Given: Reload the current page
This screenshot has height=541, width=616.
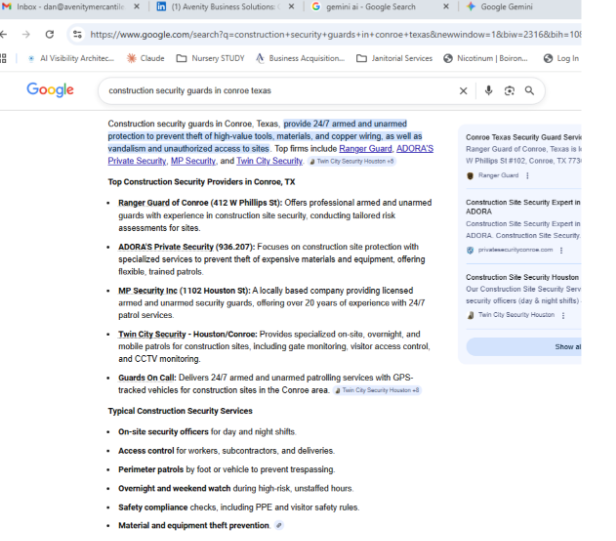Looking at the screenshot, I should point(50,35).
